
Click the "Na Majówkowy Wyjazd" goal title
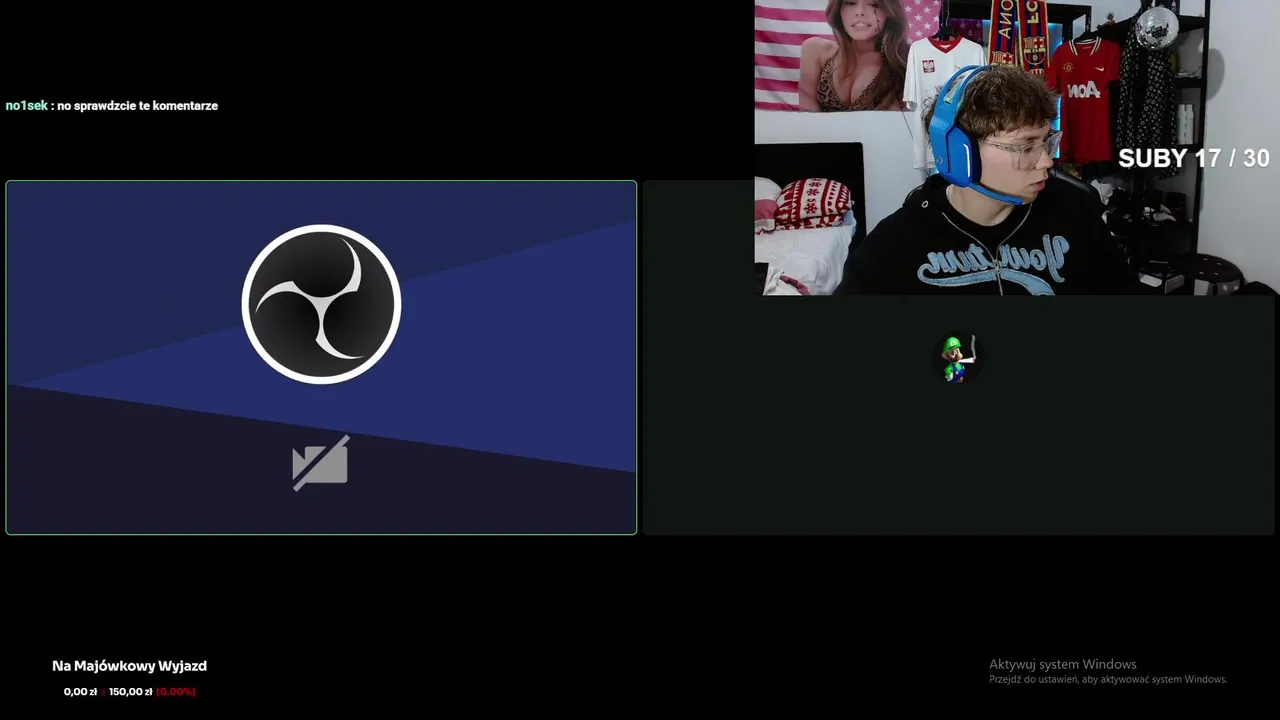click(x=129, y=666)
